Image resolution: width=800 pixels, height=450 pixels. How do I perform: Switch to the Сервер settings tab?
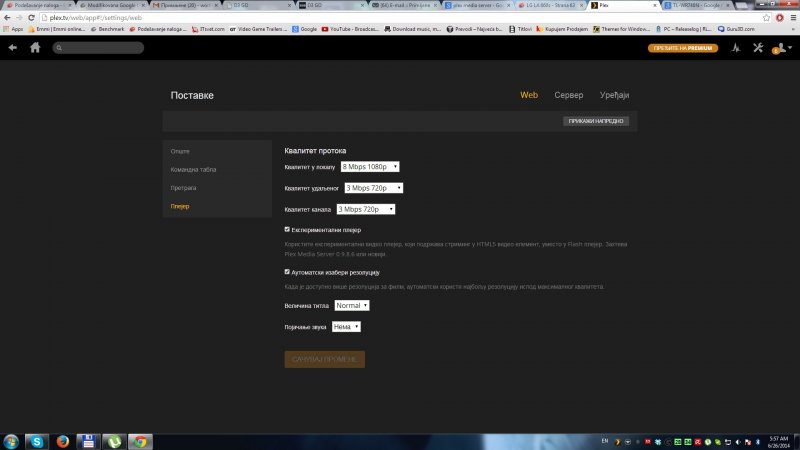pos(568,95)
